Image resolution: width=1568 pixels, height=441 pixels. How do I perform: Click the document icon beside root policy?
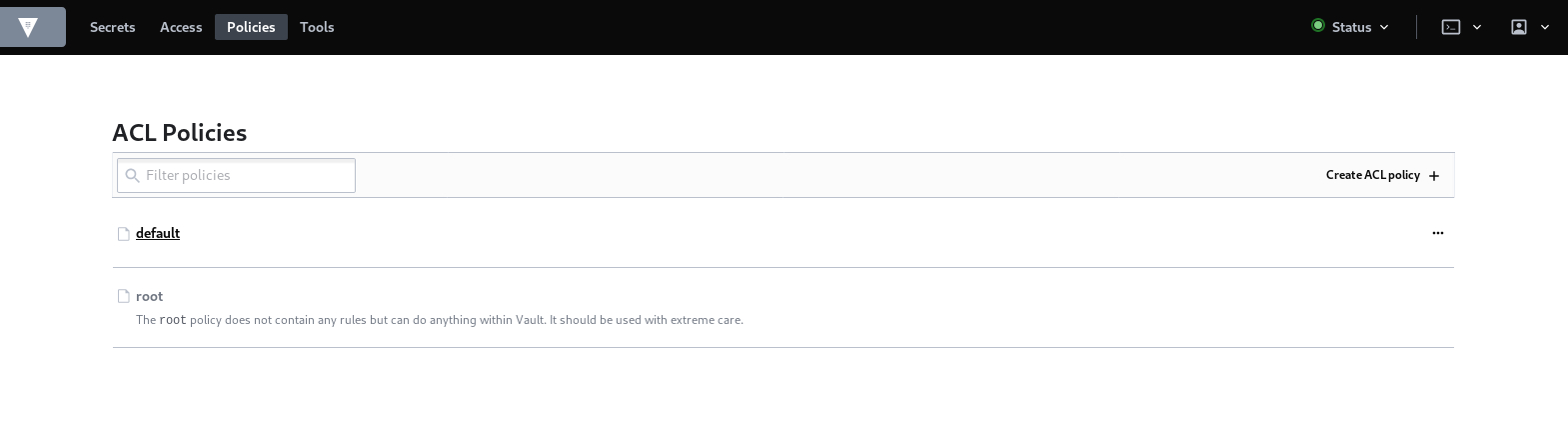click(x=124, y=296)
